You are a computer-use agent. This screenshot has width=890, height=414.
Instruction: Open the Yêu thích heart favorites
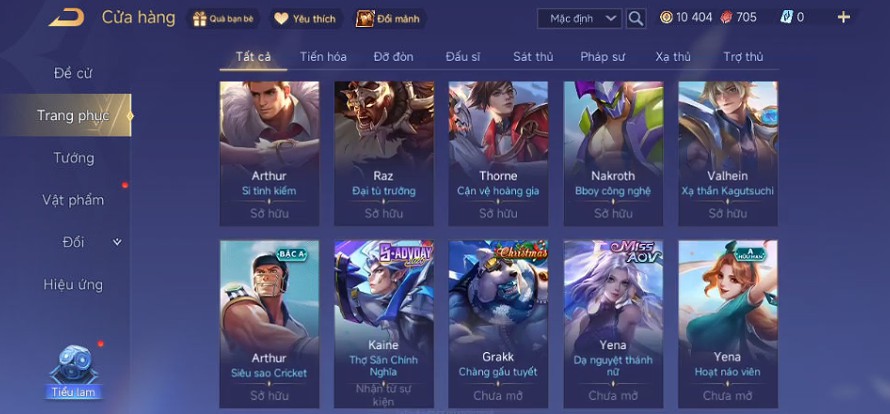(282, 19)
